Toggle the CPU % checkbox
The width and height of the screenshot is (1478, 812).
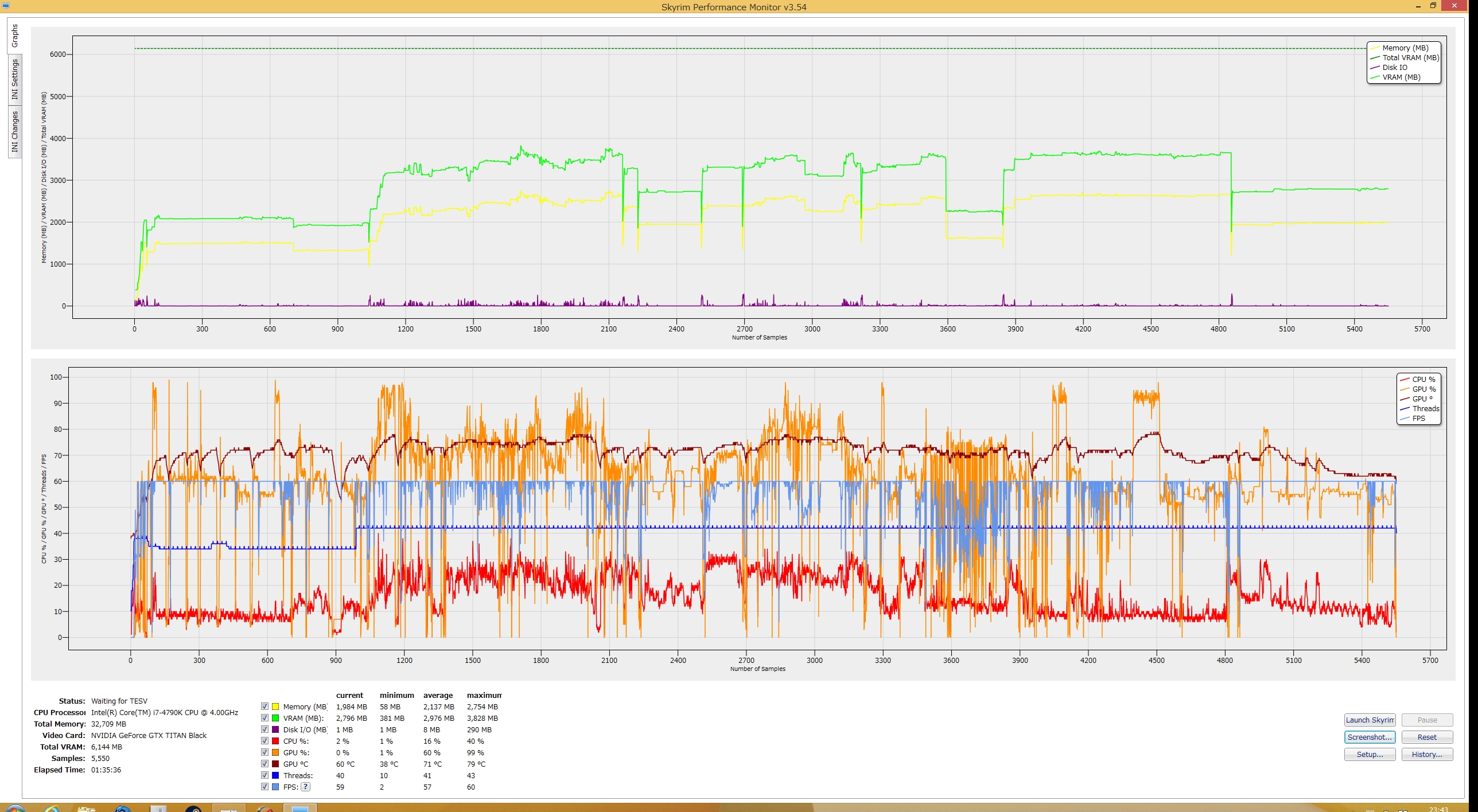265,741
